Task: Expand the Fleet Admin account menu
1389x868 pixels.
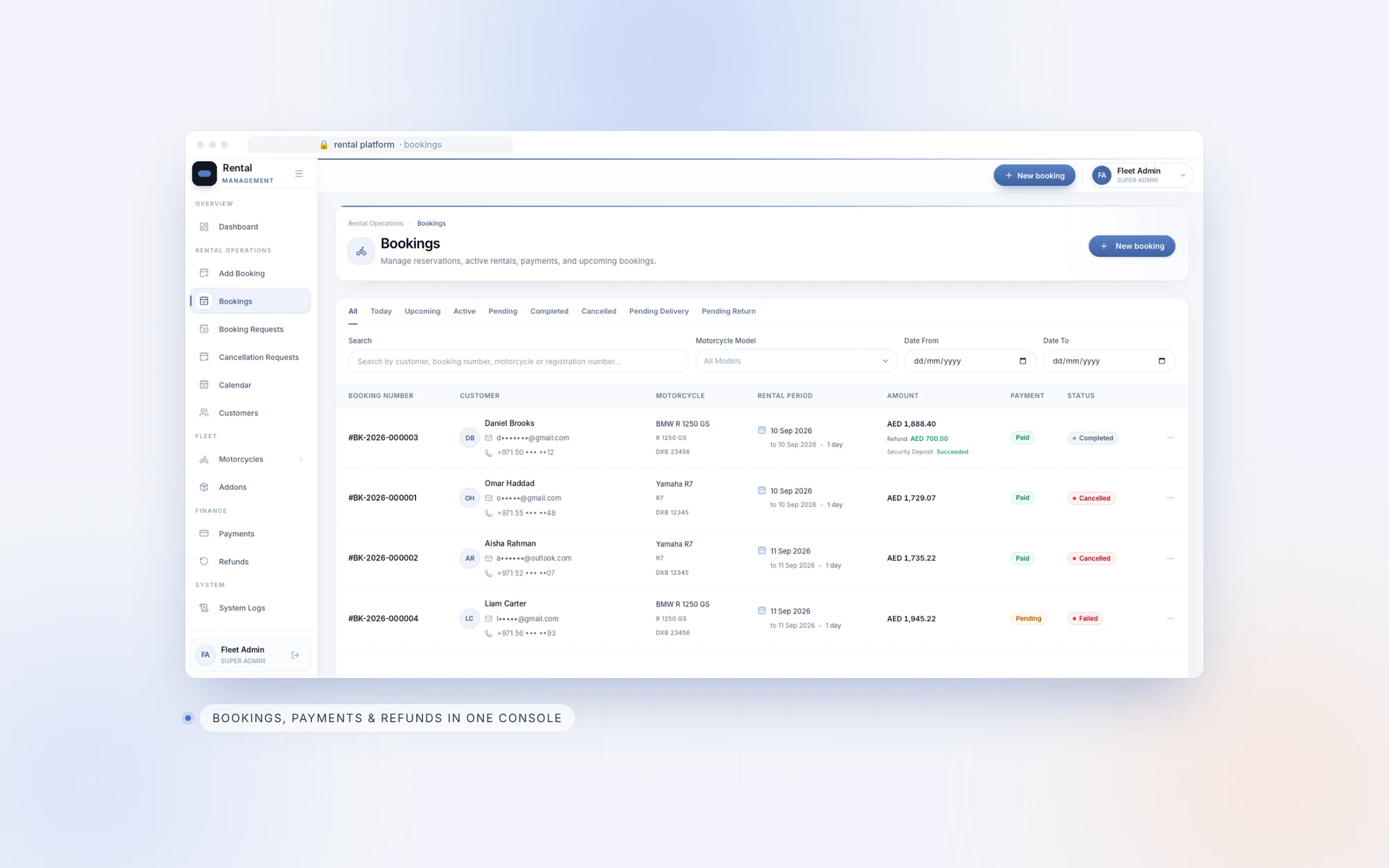Action: tap(1141, 175)
